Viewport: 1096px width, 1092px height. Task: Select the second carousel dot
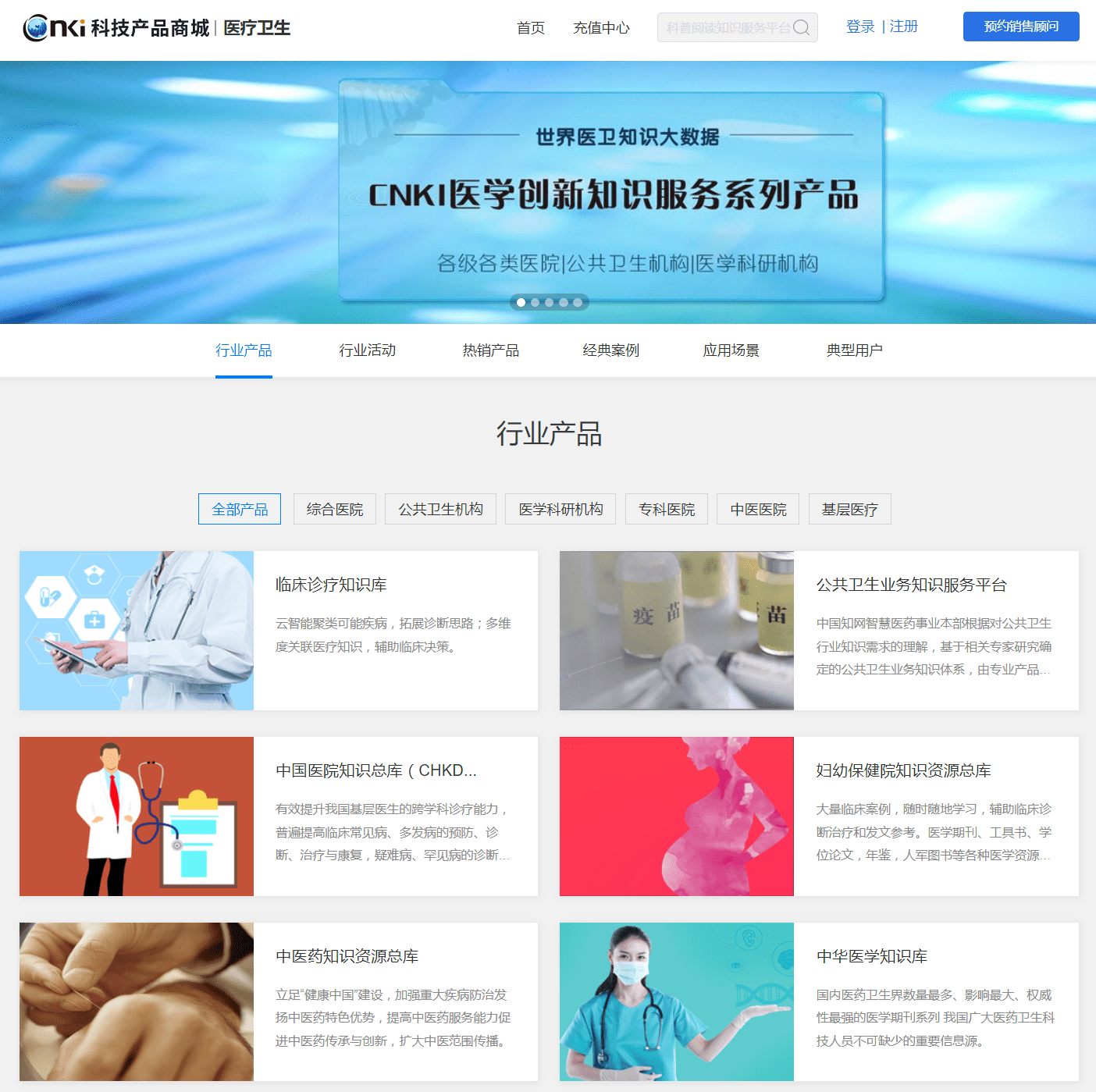coord(535,303)
